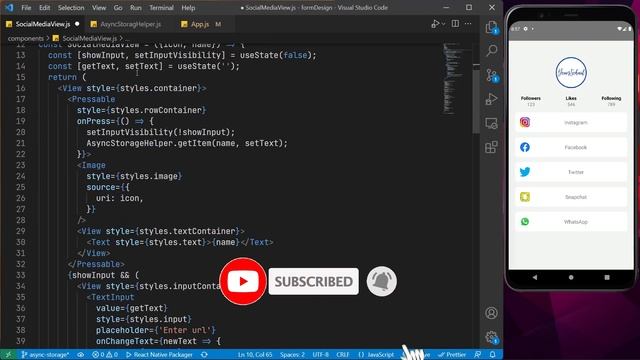Open the File menu

26,8
